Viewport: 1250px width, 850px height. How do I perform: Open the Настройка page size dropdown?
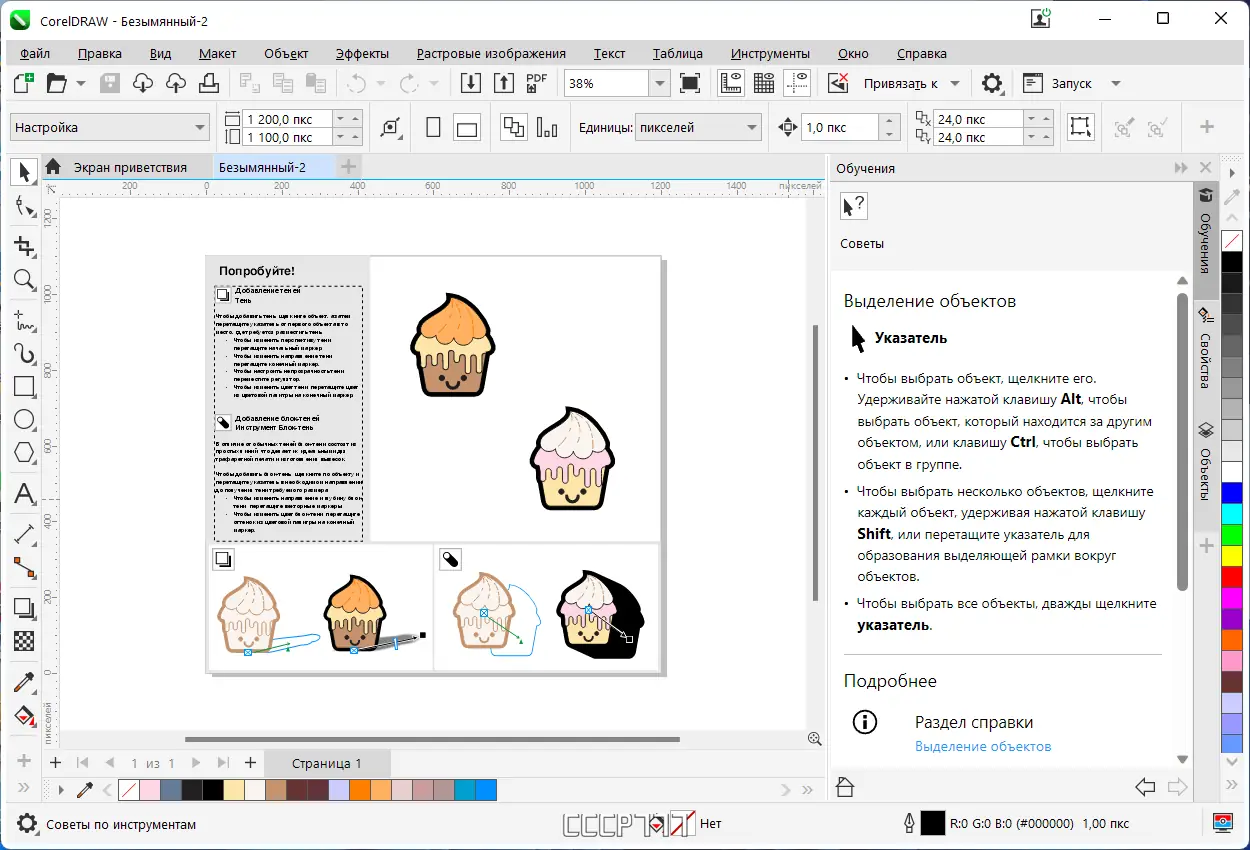(200, 127)
